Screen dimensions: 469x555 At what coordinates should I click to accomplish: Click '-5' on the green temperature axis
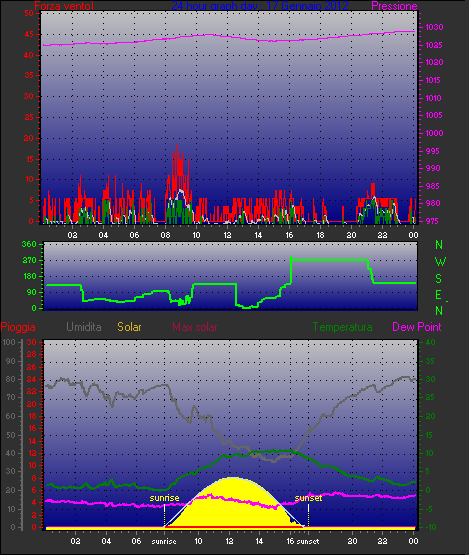click(x=430, y=509)
